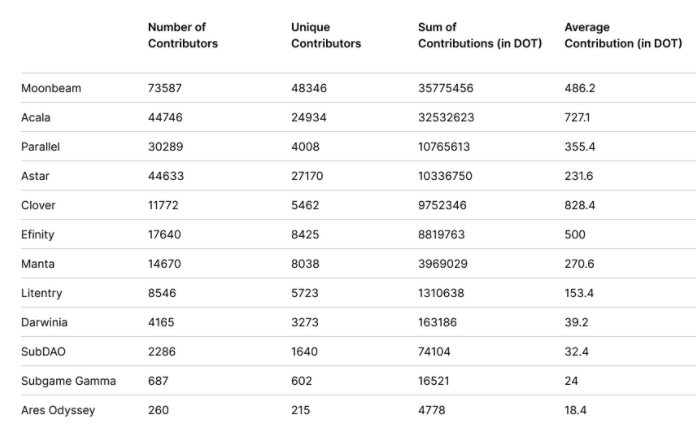Viewport: 696px width, 428px height.
Task: Select the Manta row label
Action: (38, 264)
